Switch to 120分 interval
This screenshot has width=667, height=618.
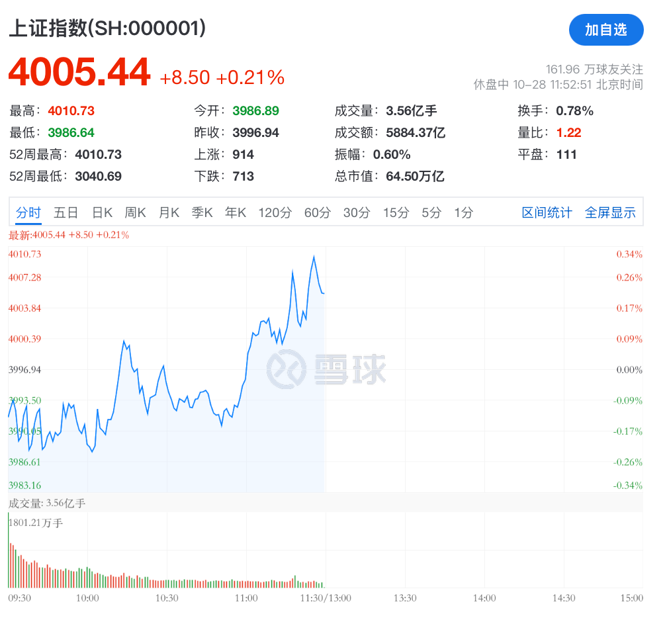(274, 212)
